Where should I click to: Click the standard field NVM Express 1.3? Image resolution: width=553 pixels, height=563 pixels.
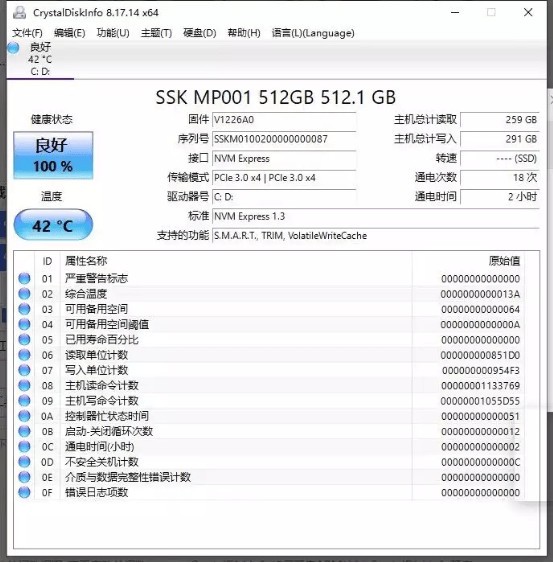[376, 216]
